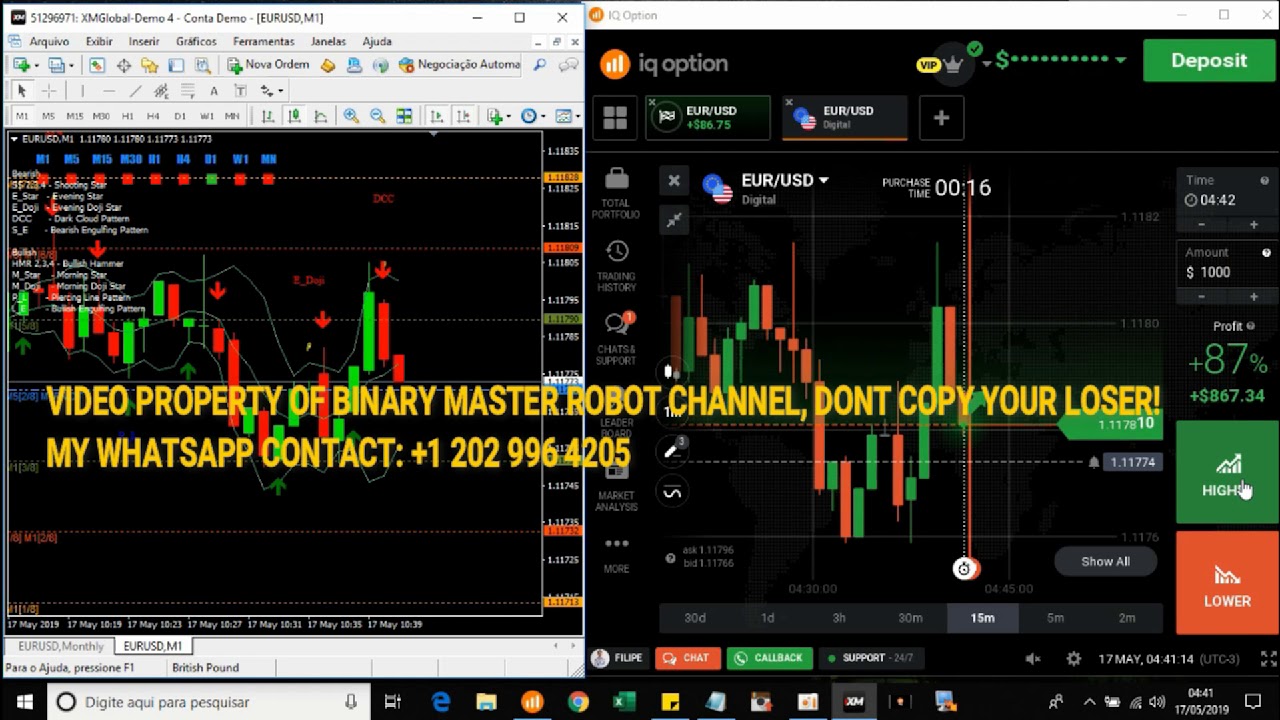Zoom in on the MetaTrader chart

pyautogui.click(x=351, y=116)
